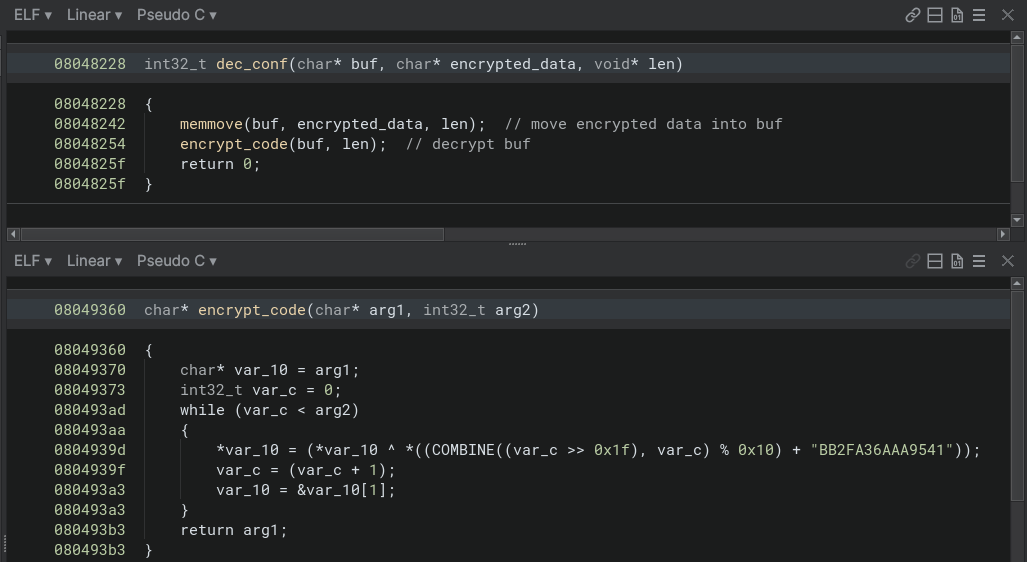Image resolution: width=1027 pixels, height=562 pixels.
Task: Open the Pseudo C menu in bottom pane
Action: coord(176,261)
